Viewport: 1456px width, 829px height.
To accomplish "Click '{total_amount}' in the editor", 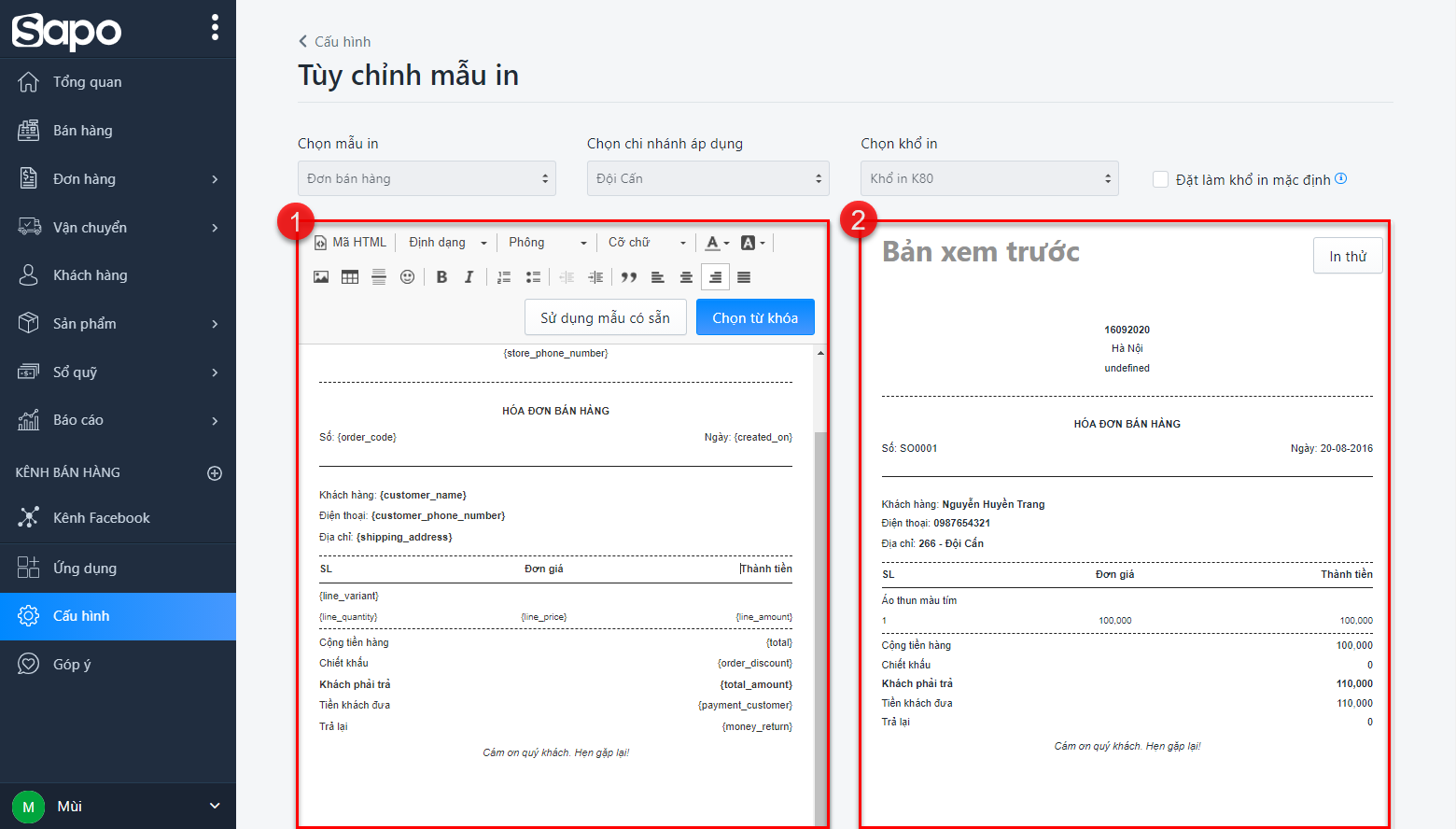I will pyautogui.click(x=756, y=685).
